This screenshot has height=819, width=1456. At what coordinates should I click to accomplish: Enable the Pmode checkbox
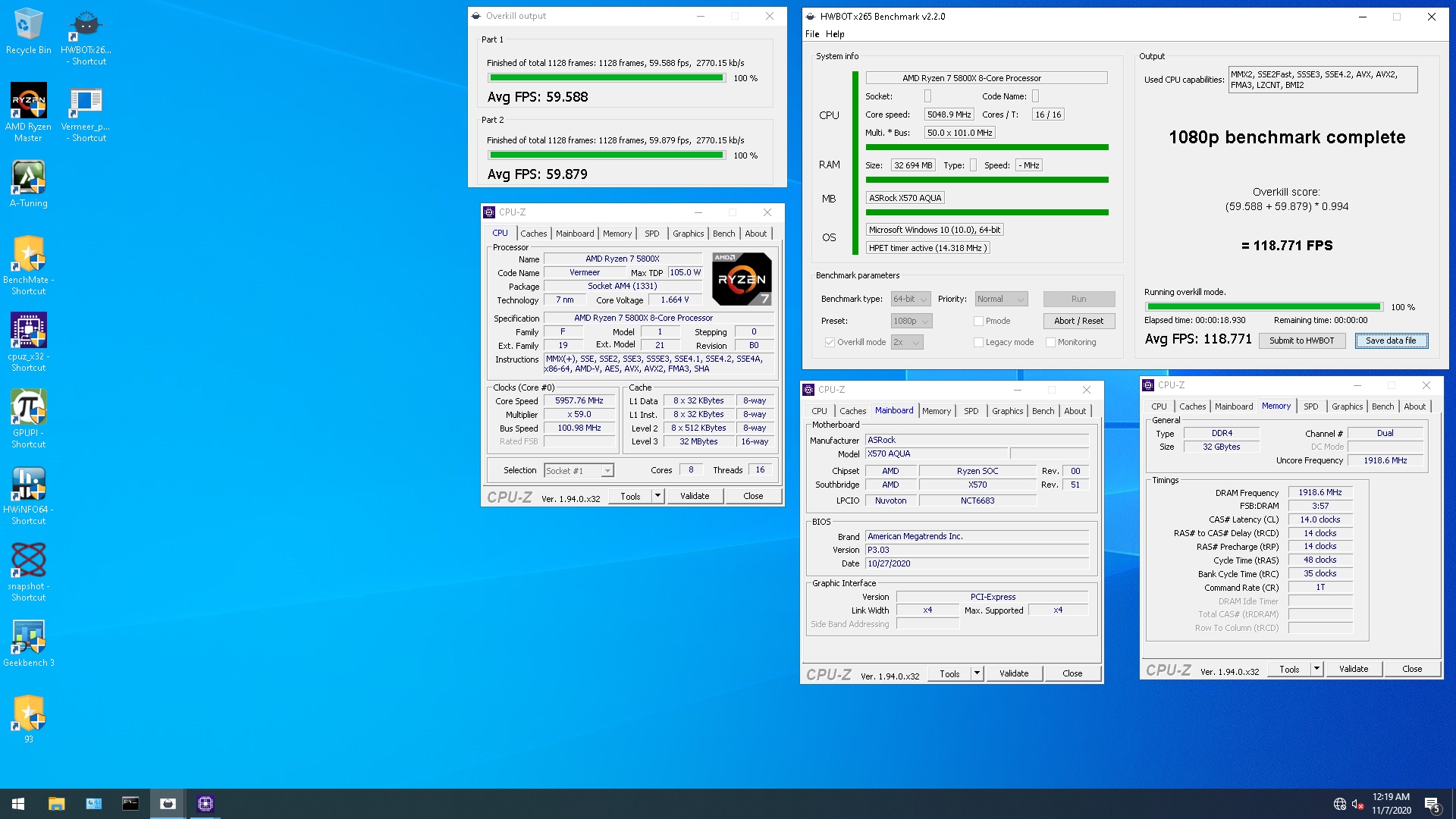978,321
